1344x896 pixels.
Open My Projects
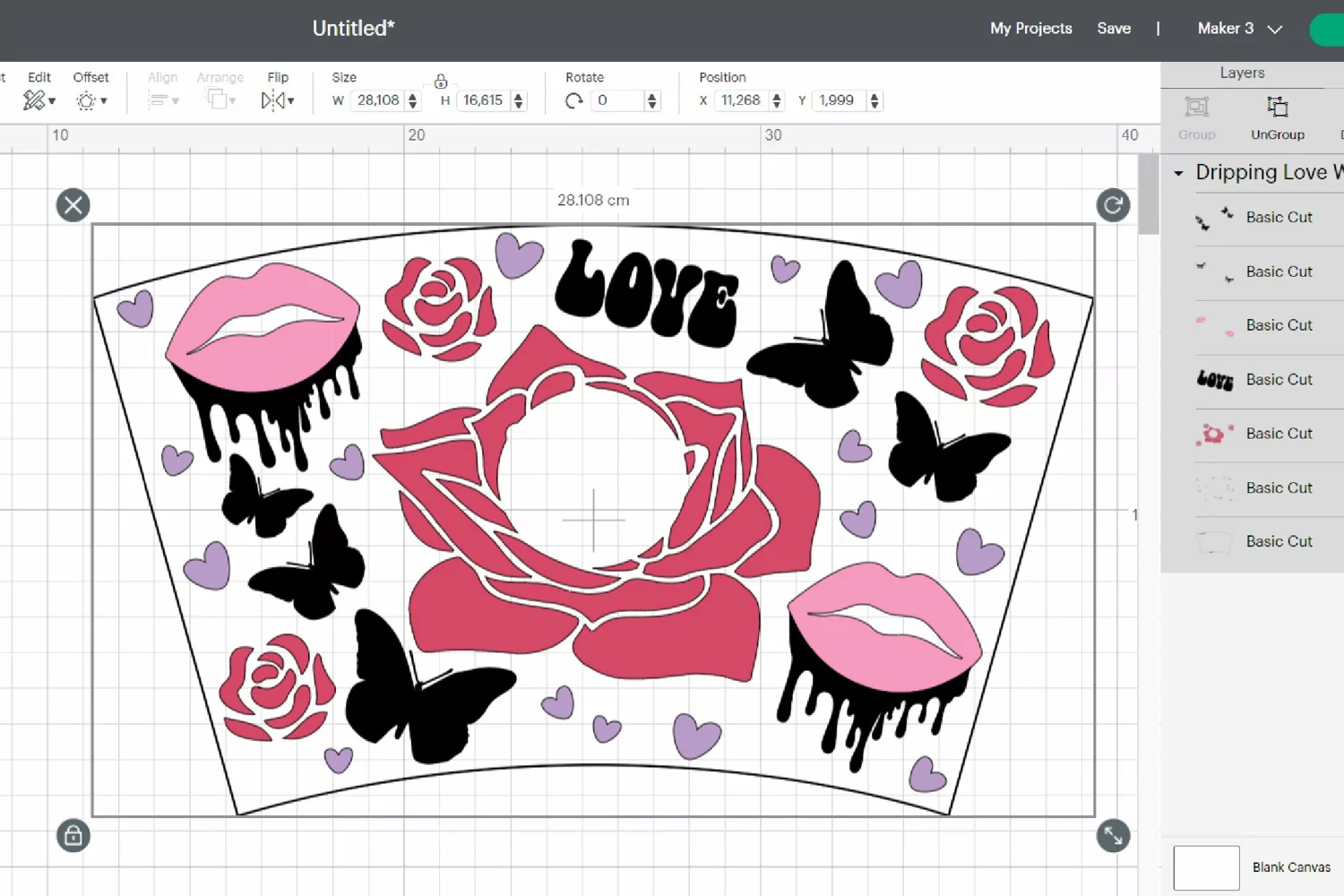pyautogui.click(x=1031, y=29)
